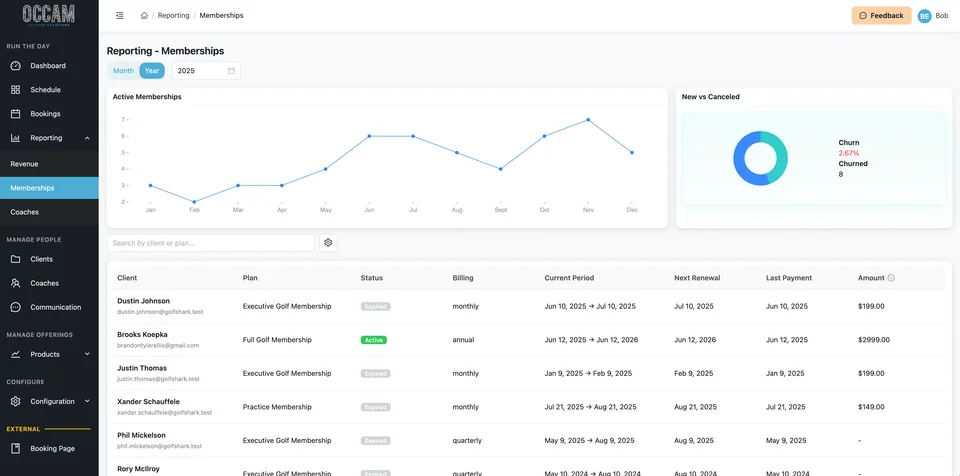Screen dimensions: 960x476
Task: Open Booking Page external link
Action: tap(49, 448)
